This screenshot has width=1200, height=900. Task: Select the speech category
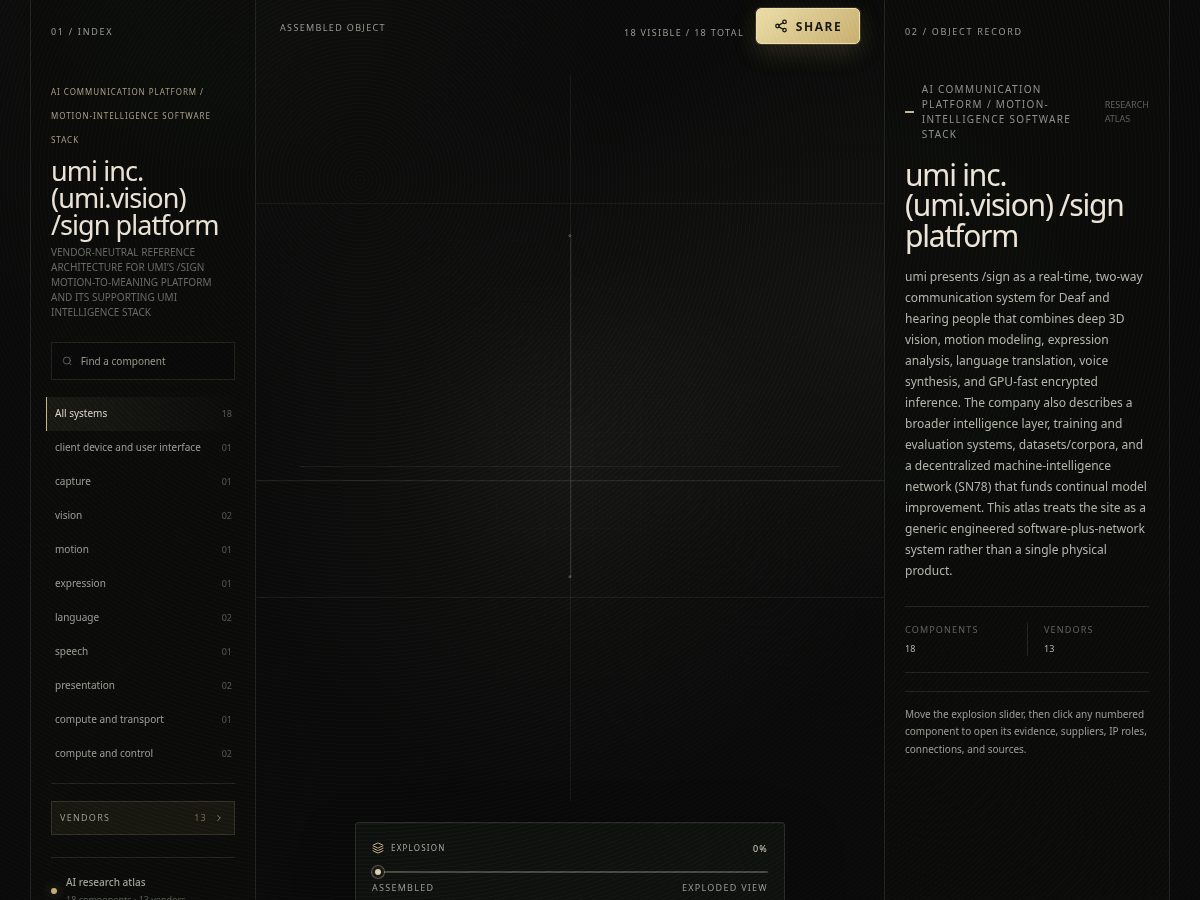(141, 652)
